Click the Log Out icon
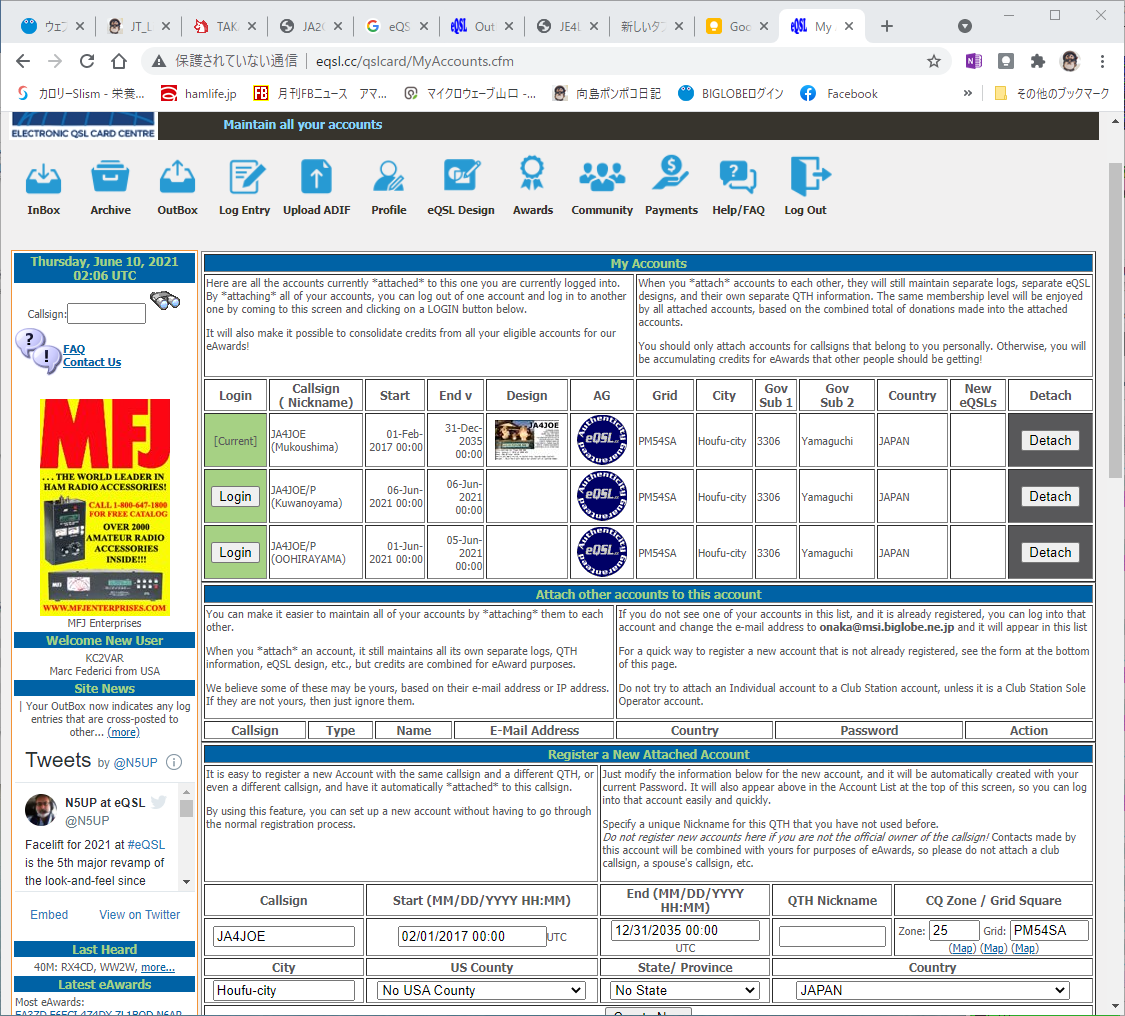The image size is (1125, 1016). [x=809, y=176]
